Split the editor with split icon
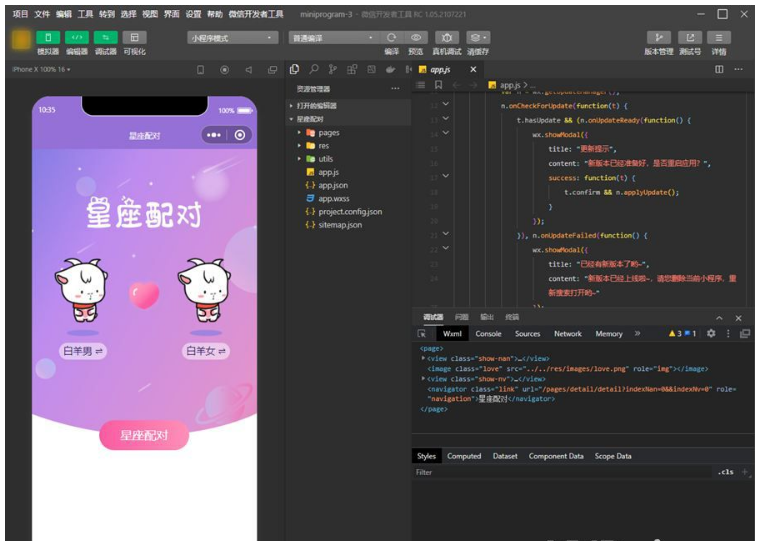 [719, 70]
